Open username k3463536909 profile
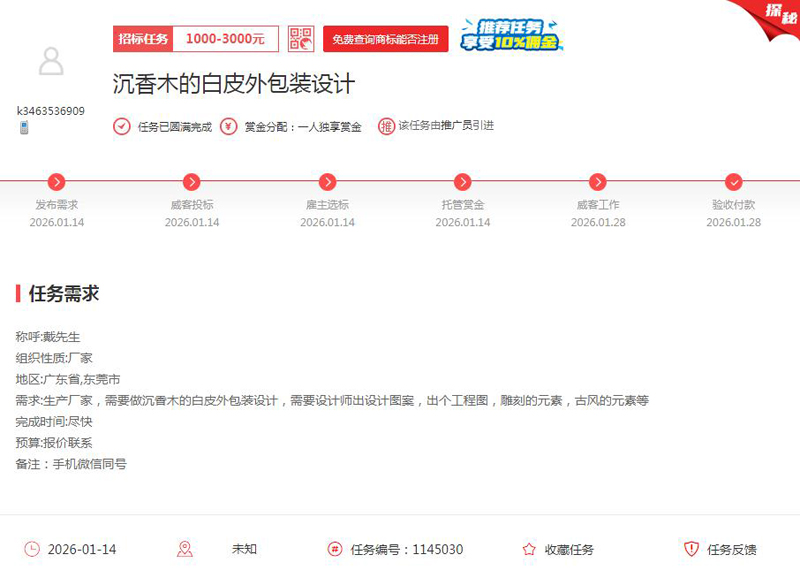 click(x=51, y=111)
